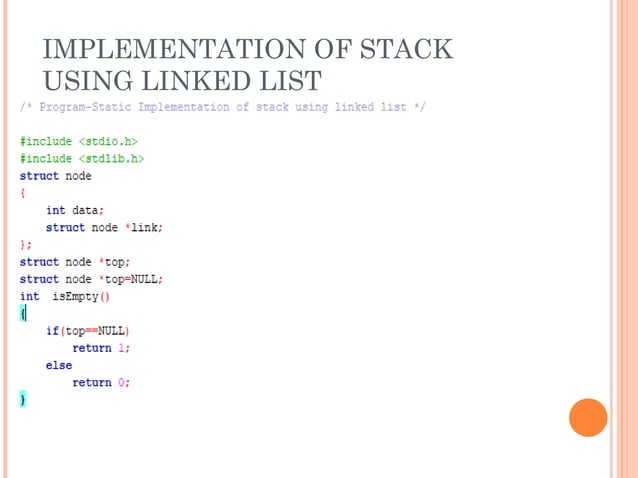Click the struct node *top; line
The height and width of the screenshot is (478, 638).
[75, 262]
